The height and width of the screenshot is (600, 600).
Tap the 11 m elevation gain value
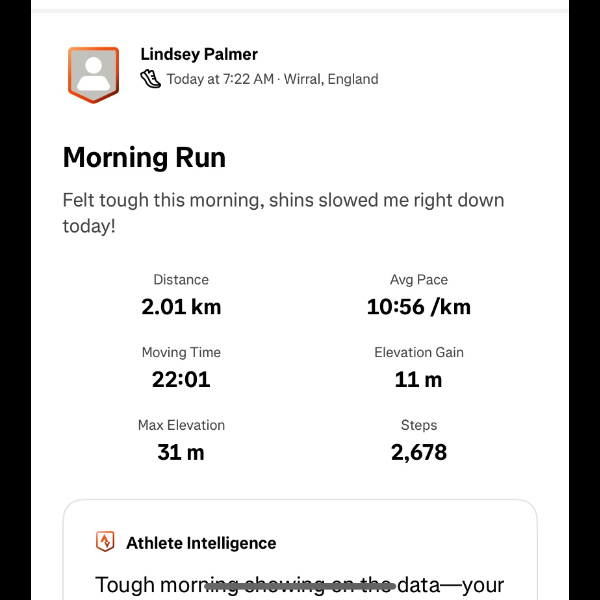point(419,380)
